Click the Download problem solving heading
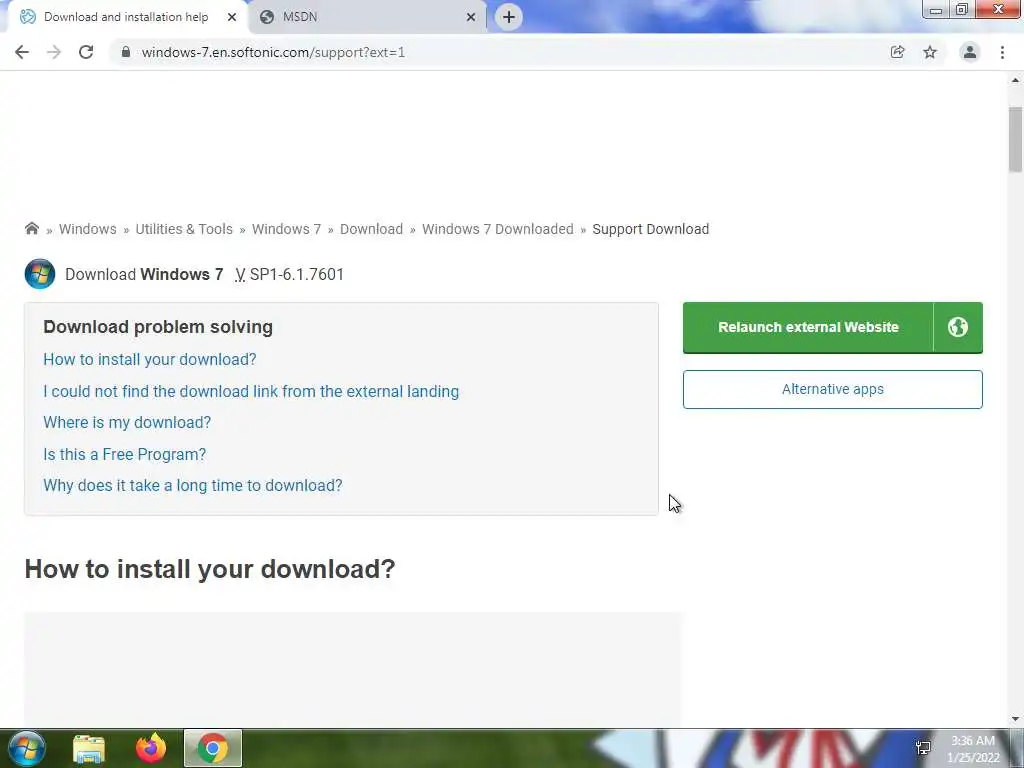This screenshot has width=1024, height=768. click(158, 327)
